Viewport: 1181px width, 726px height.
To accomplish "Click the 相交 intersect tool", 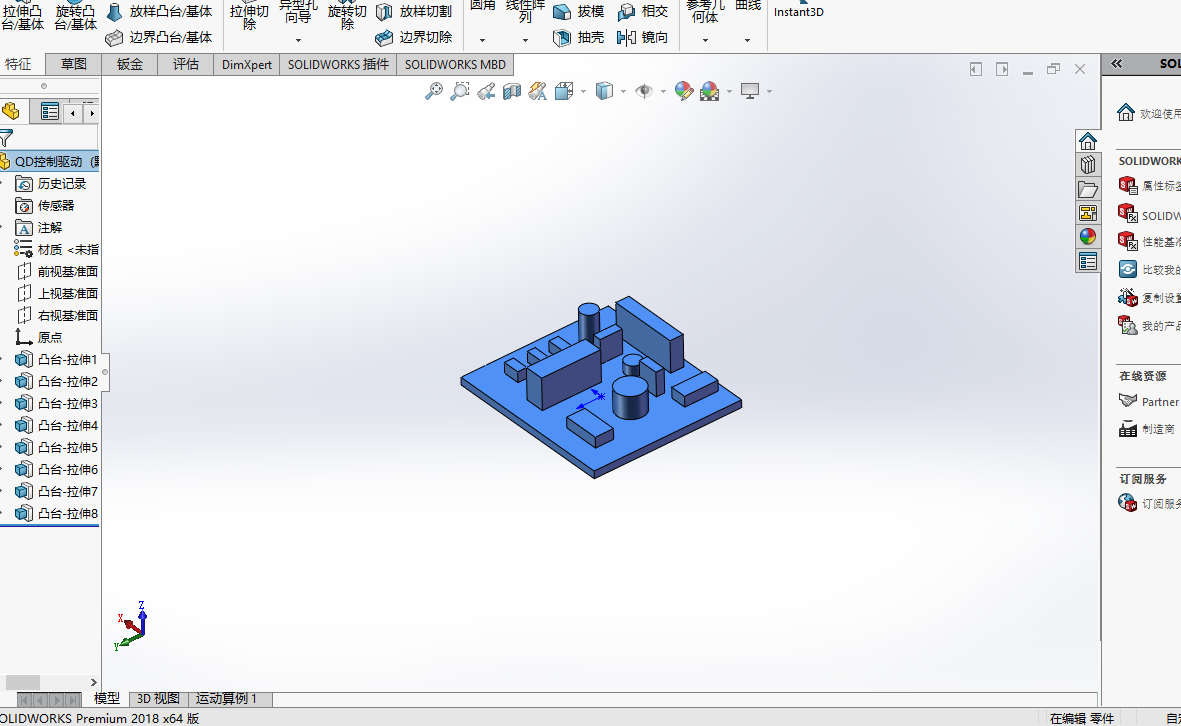I will (643, 12).
